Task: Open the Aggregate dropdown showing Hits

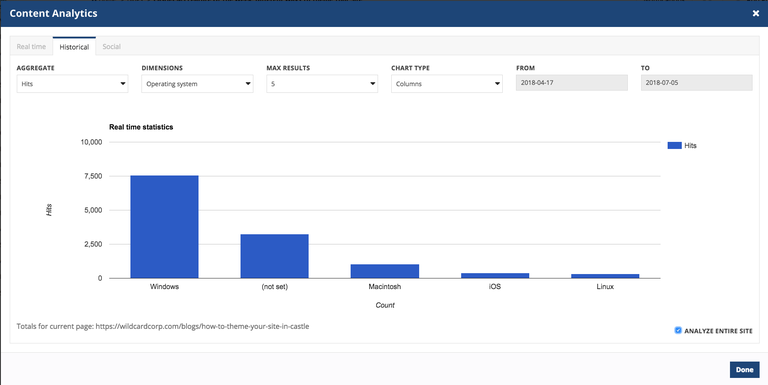Action: click(x=72, y=84)
